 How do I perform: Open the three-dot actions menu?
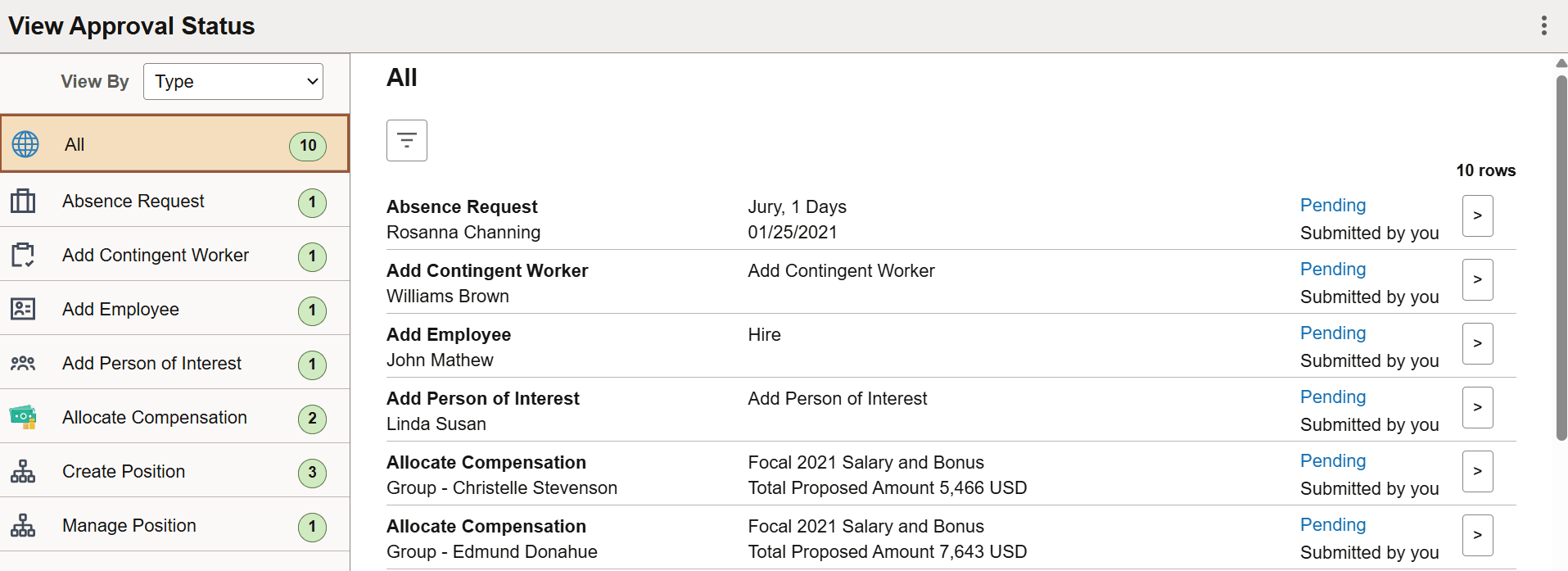click(1544, 25)
